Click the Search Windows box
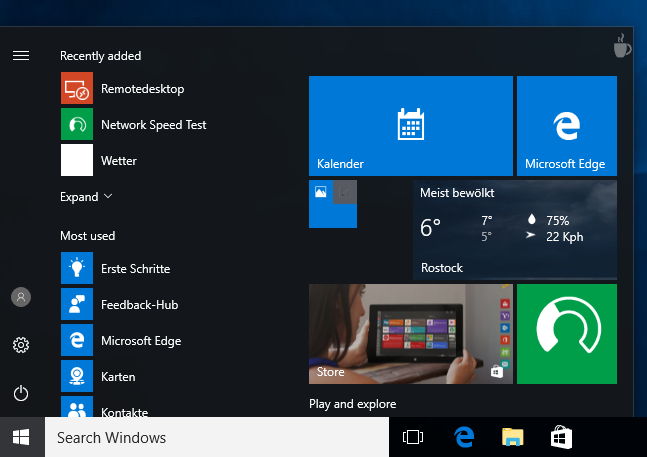Image resolution: width=647 pixels, height=457 pixels. pyautogui.click(x=217, y=437)
